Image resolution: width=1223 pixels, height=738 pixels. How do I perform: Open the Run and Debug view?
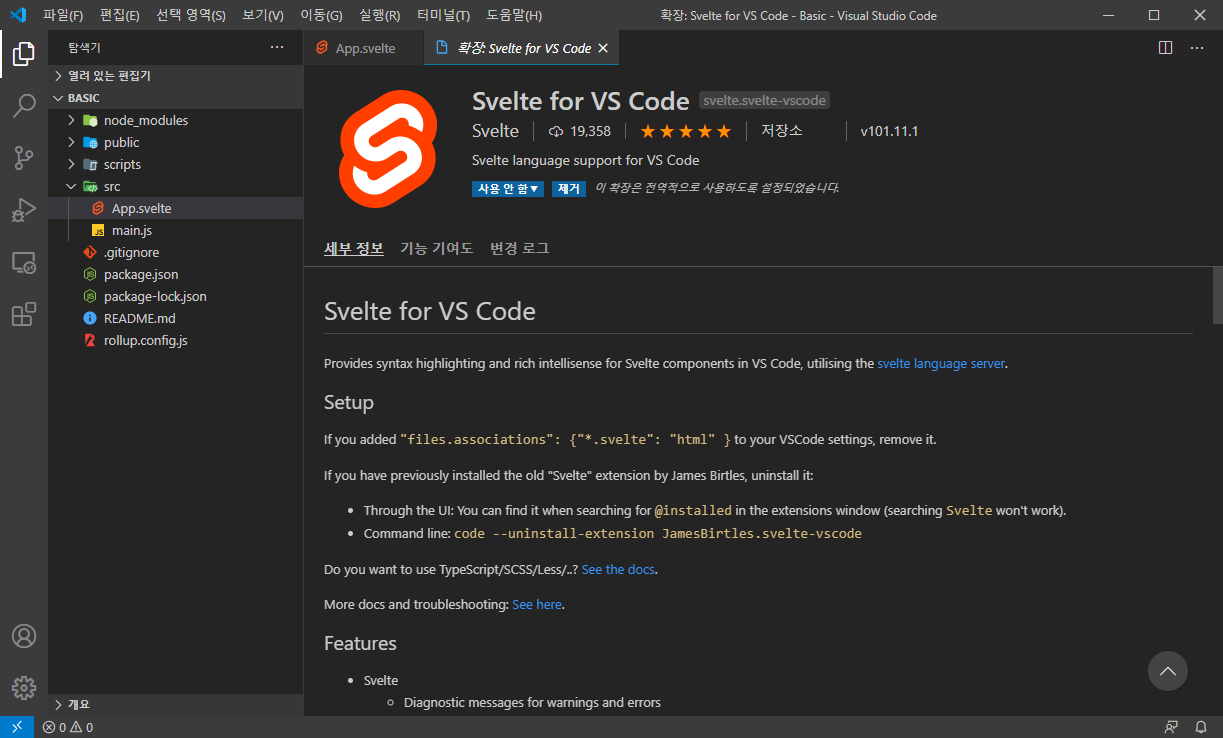[24, 210]
